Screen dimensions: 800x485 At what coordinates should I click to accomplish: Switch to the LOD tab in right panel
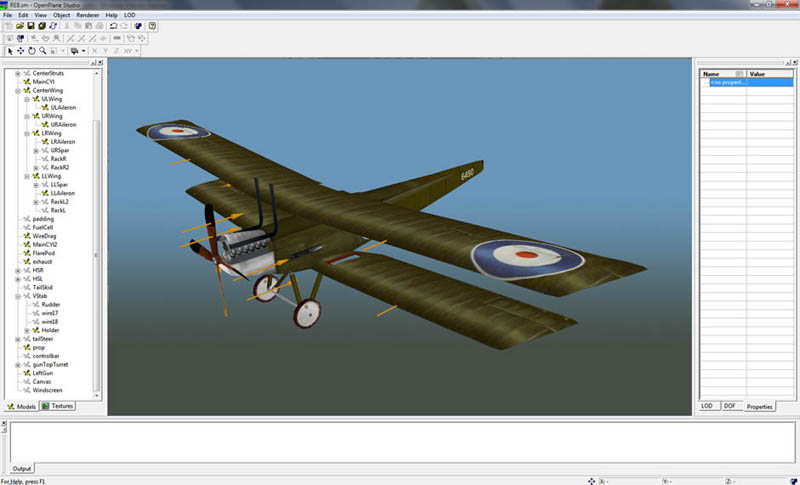[x=707, y=406]
